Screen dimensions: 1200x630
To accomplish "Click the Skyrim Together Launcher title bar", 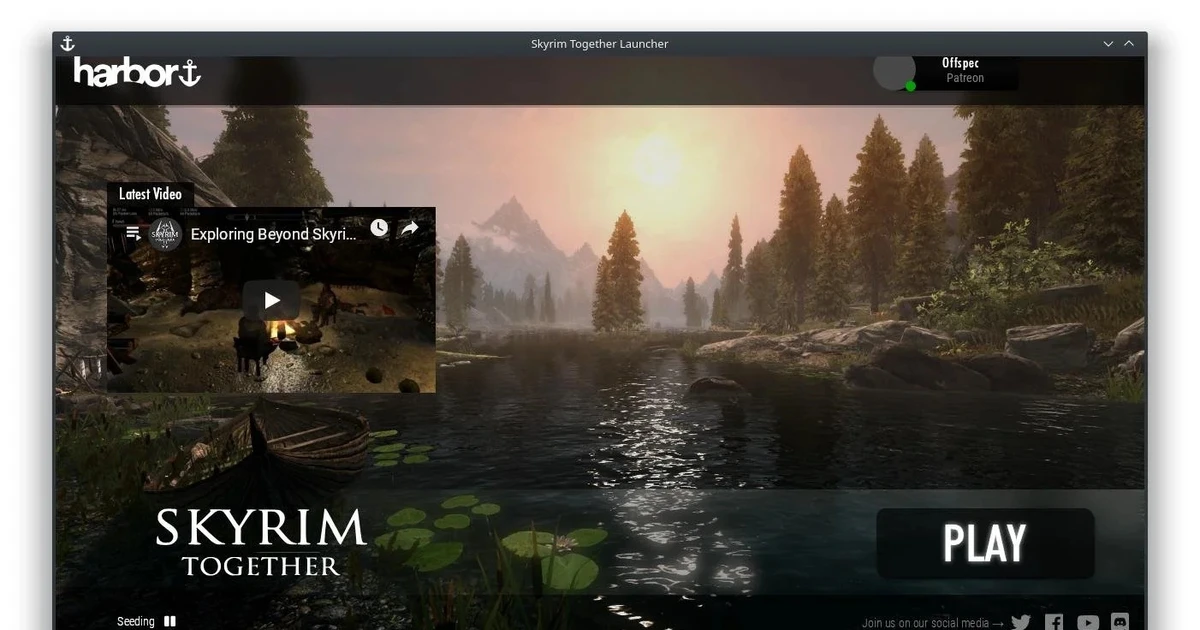I will point(599,43).
